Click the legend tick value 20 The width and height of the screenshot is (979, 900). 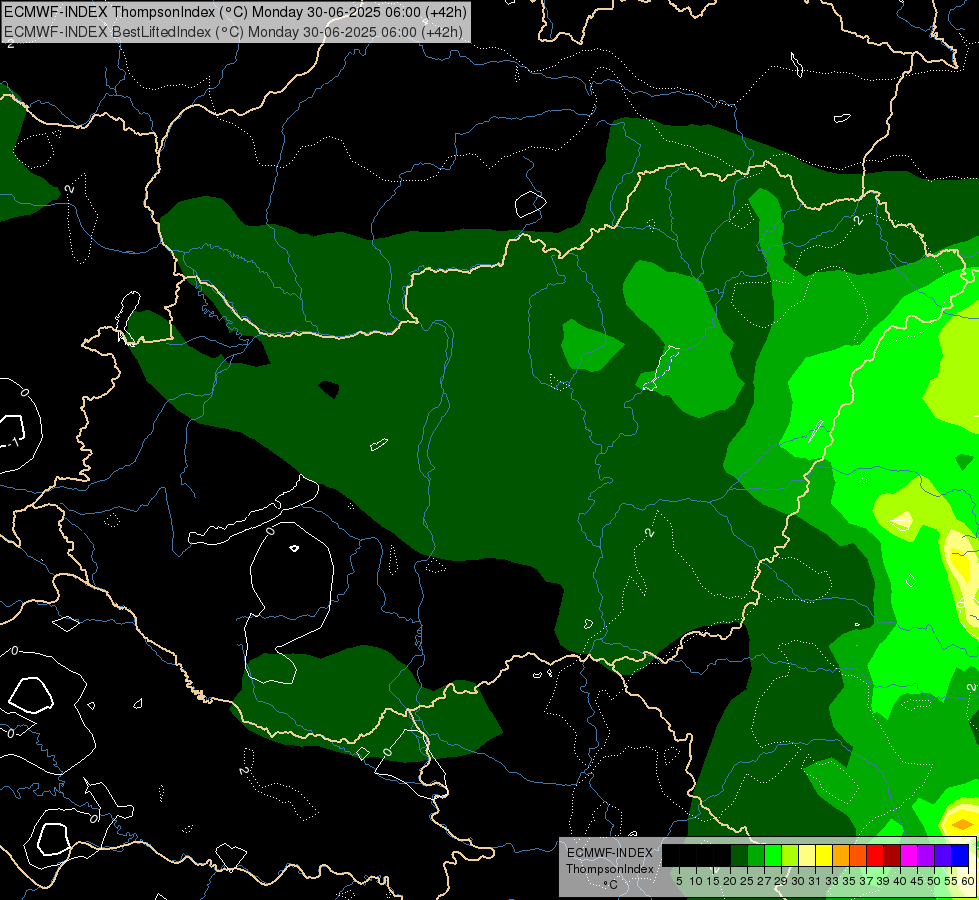click(x=730, y=881)
